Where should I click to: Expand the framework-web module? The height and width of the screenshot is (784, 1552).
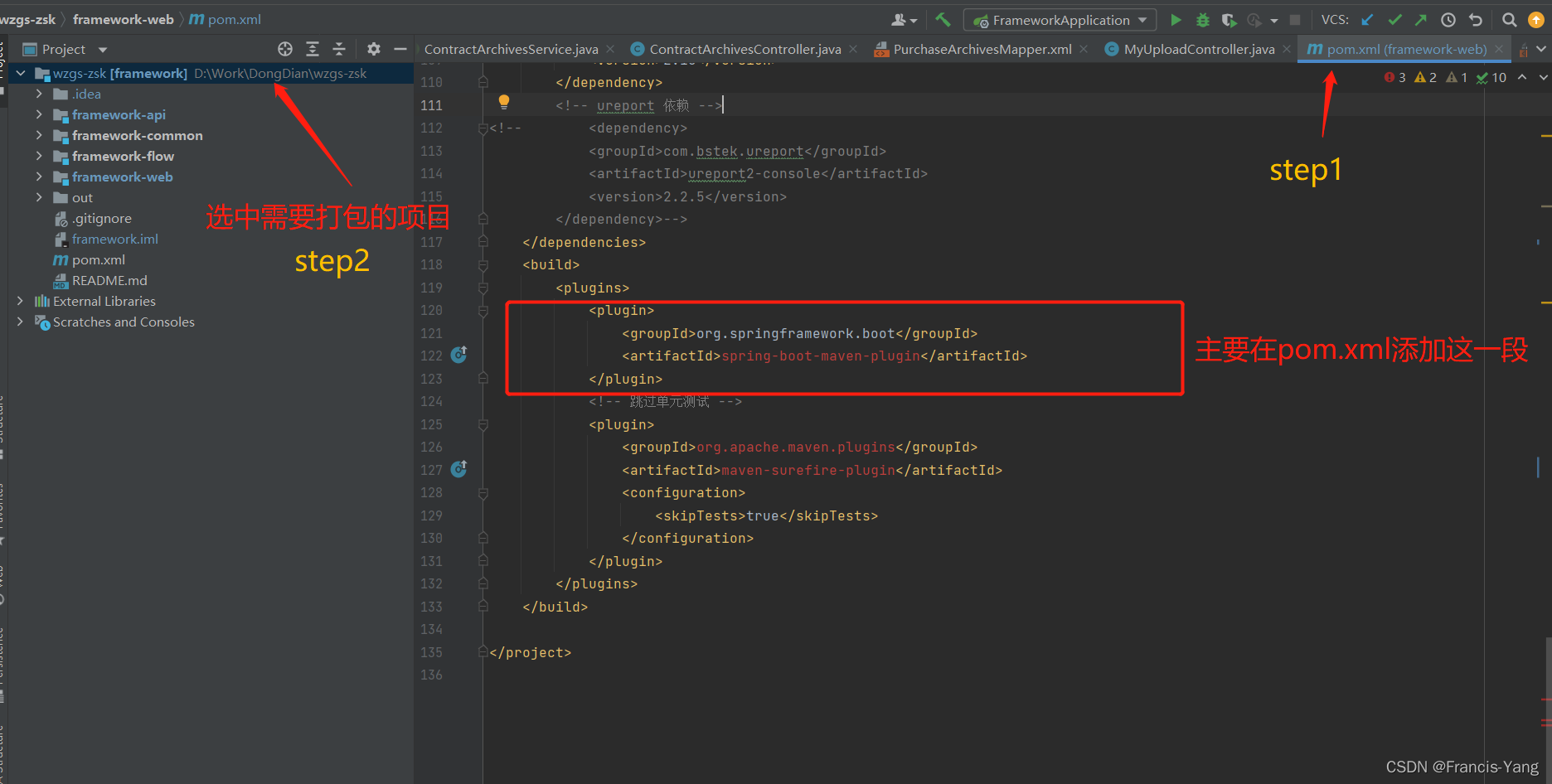[39, 177]
